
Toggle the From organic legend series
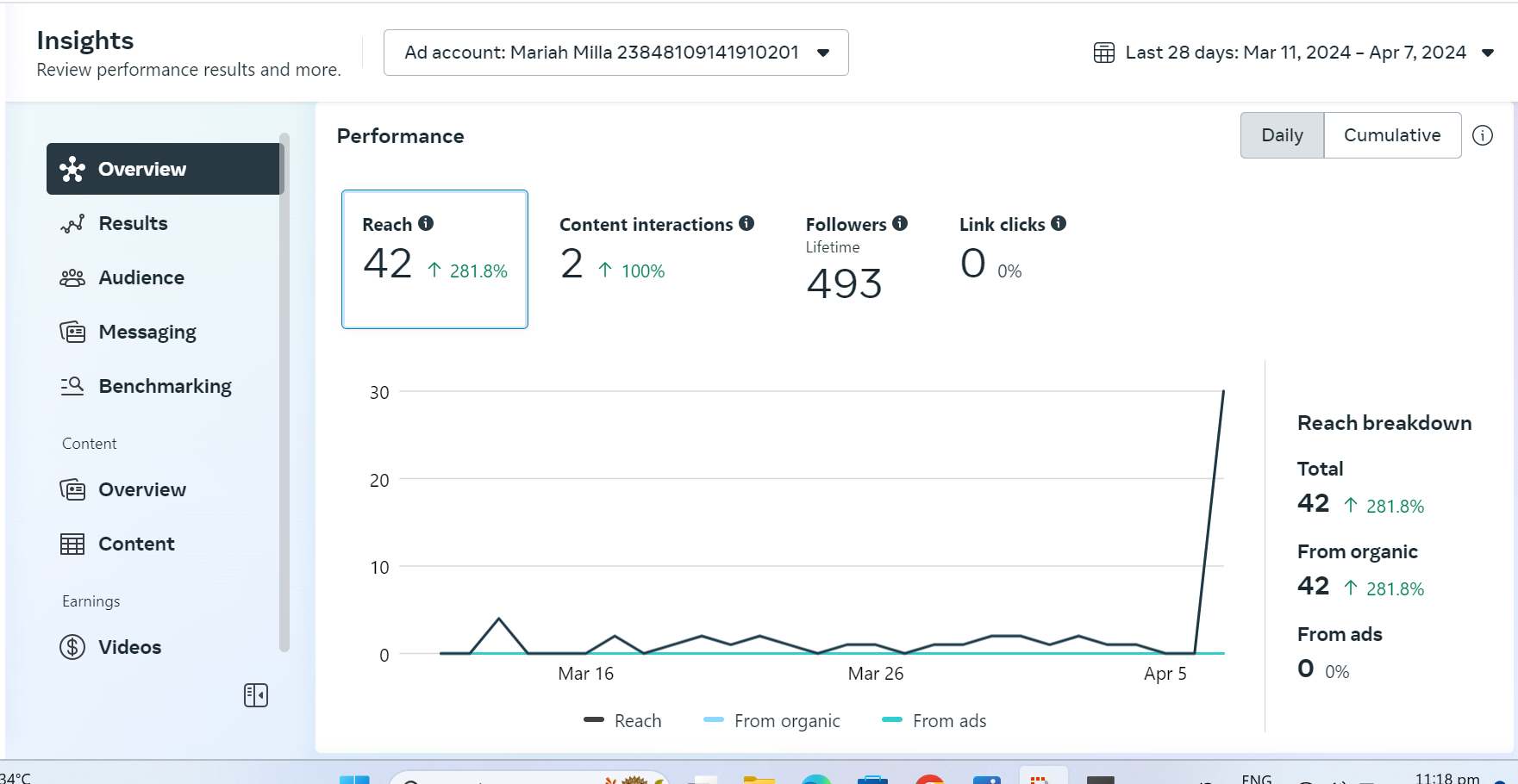click(772, 720)
